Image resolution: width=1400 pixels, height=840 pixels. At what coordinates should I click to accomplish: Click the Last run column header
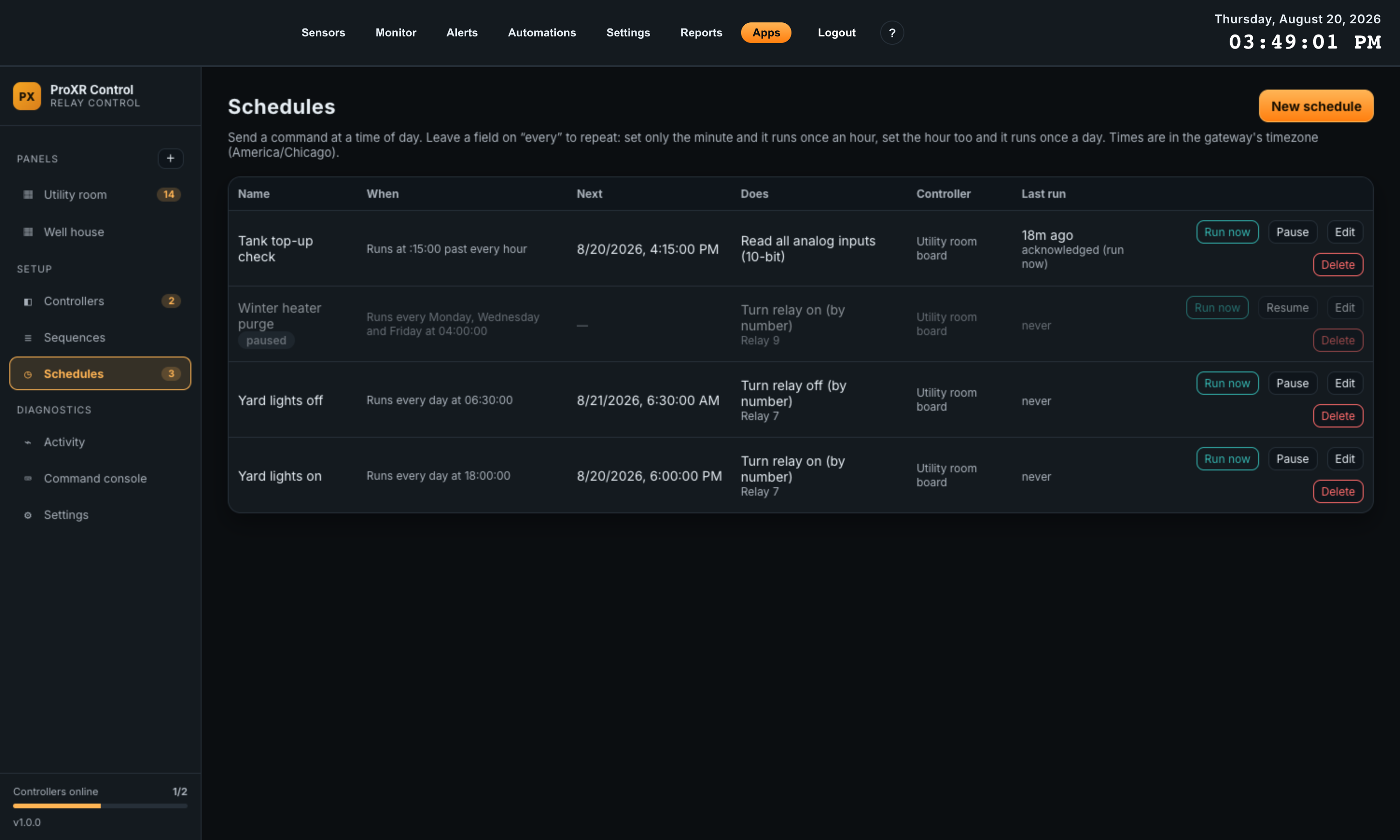pos(1043,194)
